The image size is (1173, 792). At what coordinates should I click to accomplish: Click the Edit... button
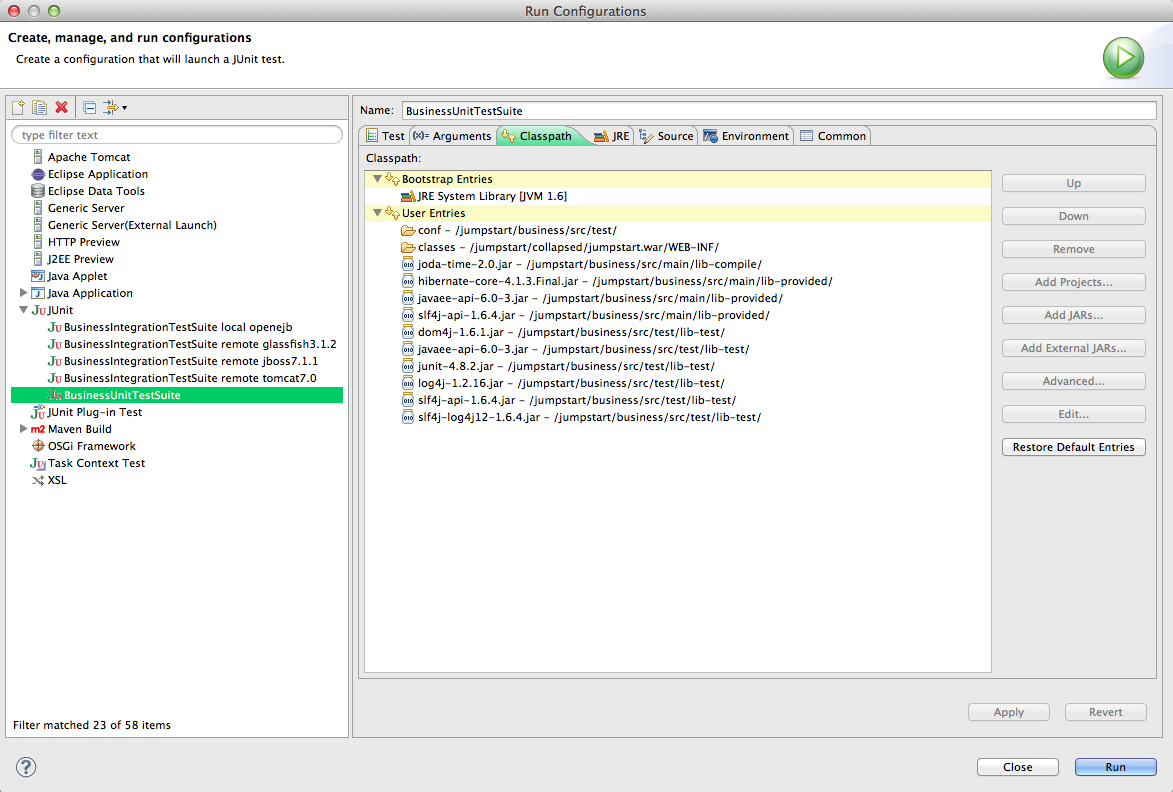click(x=1074, y=414)
